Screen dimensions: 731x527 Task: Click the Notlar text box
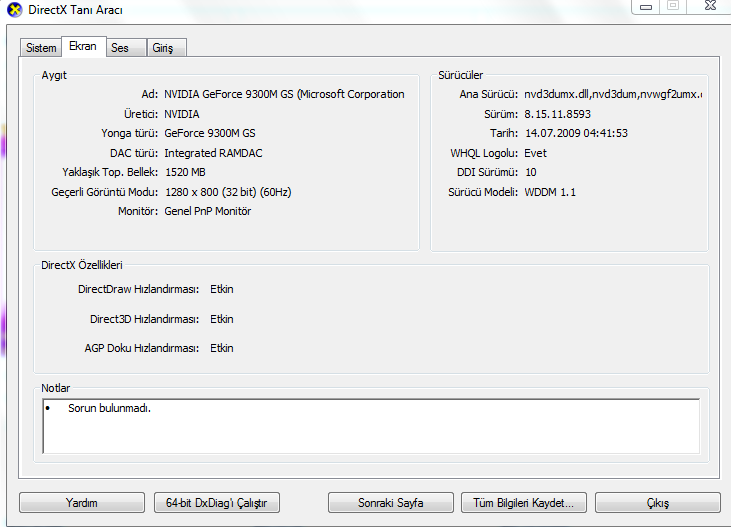click(x=371, y=426)
